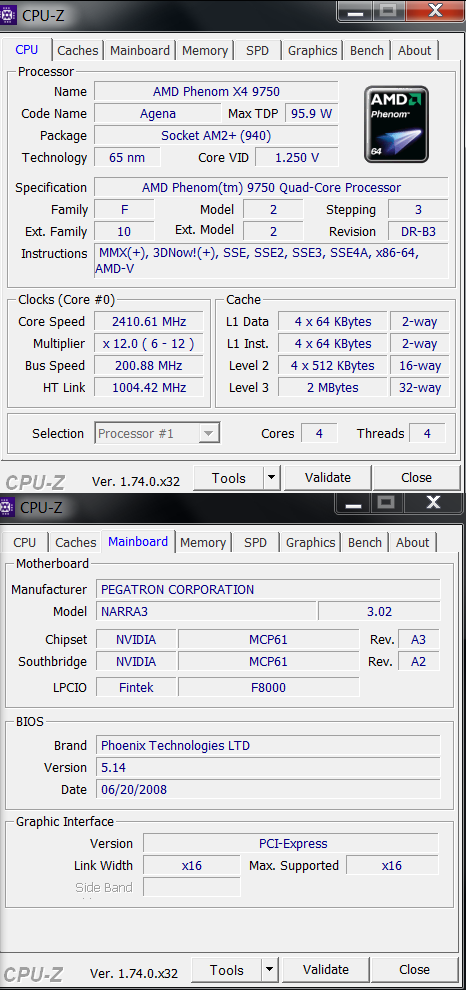Click the Cores count value
This screenshot has width=466, height=990.
[319, 434]
